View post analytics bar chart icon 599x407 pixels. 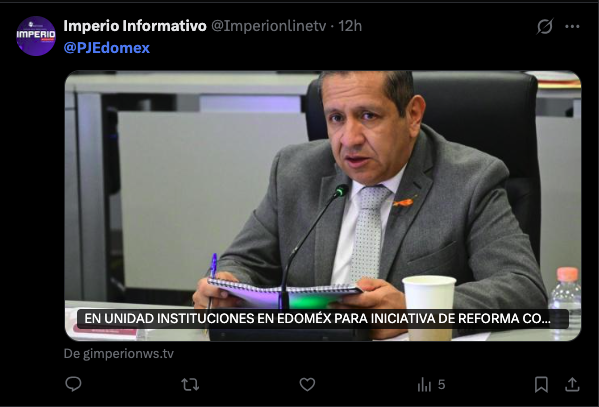tap(424, 384)
